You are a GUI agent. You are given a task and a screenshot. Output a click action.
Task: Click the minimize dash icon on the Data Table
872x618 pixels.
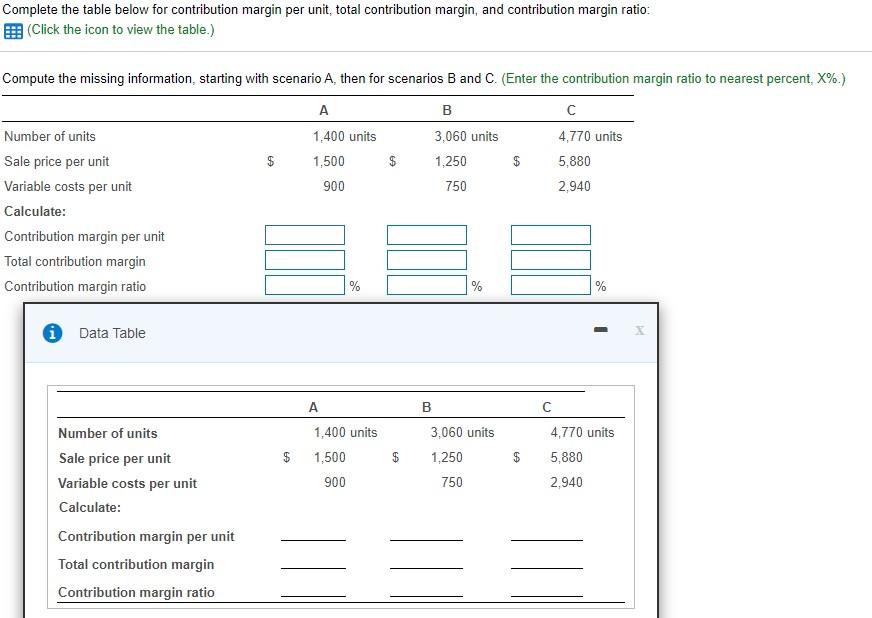click(601, 328)
